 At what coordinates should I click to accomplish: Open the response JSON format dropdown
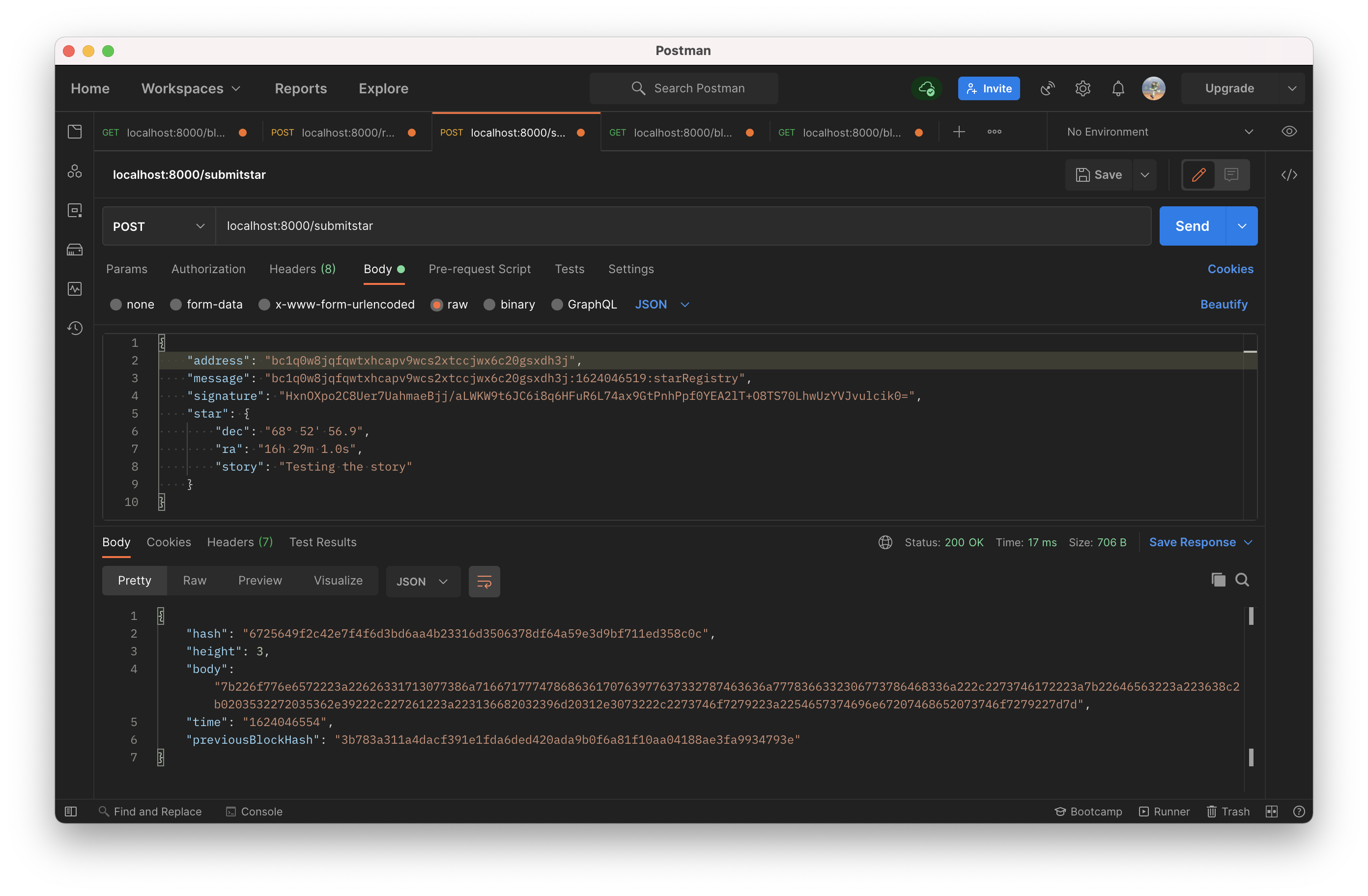point(423,581)
